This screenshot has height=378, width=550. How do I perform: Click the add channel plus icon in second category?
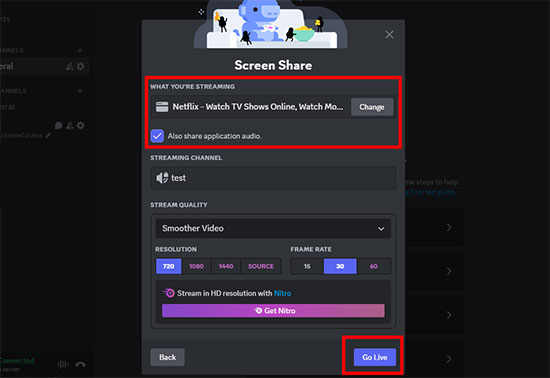click(80, 91)
